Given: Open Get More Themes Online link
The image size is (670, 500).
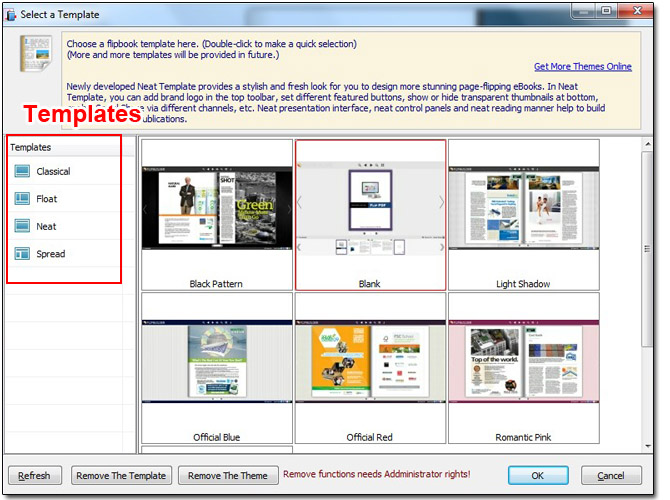Looking at the screenshot, I should (x=583, y=66).
